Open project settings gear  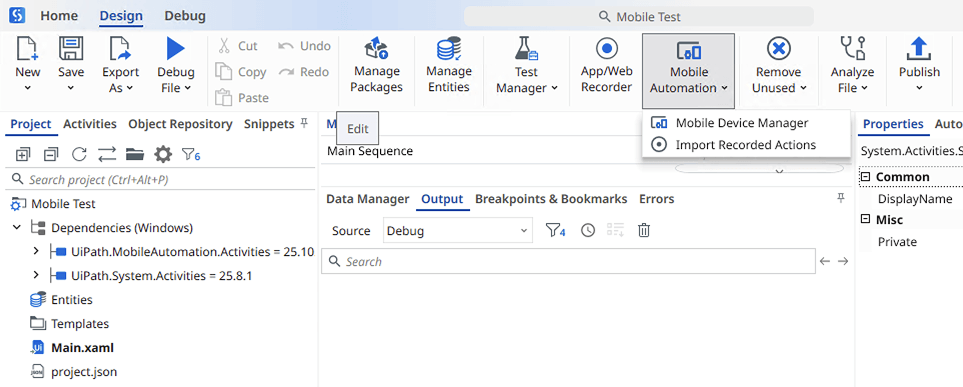coord(163,155)
